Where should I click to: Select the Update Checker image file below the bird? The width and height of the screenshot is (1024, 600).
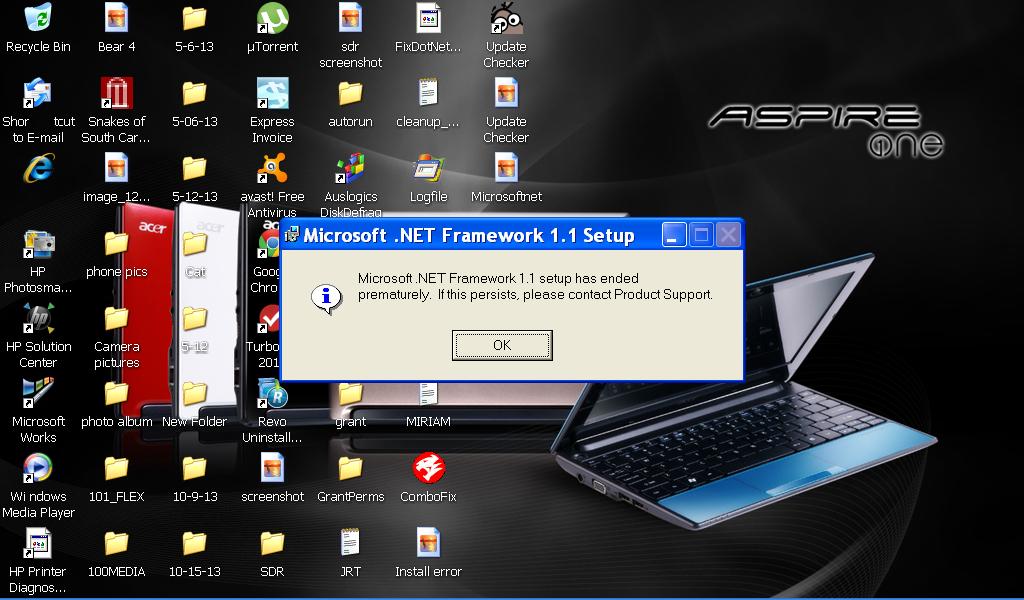point(506,93)
